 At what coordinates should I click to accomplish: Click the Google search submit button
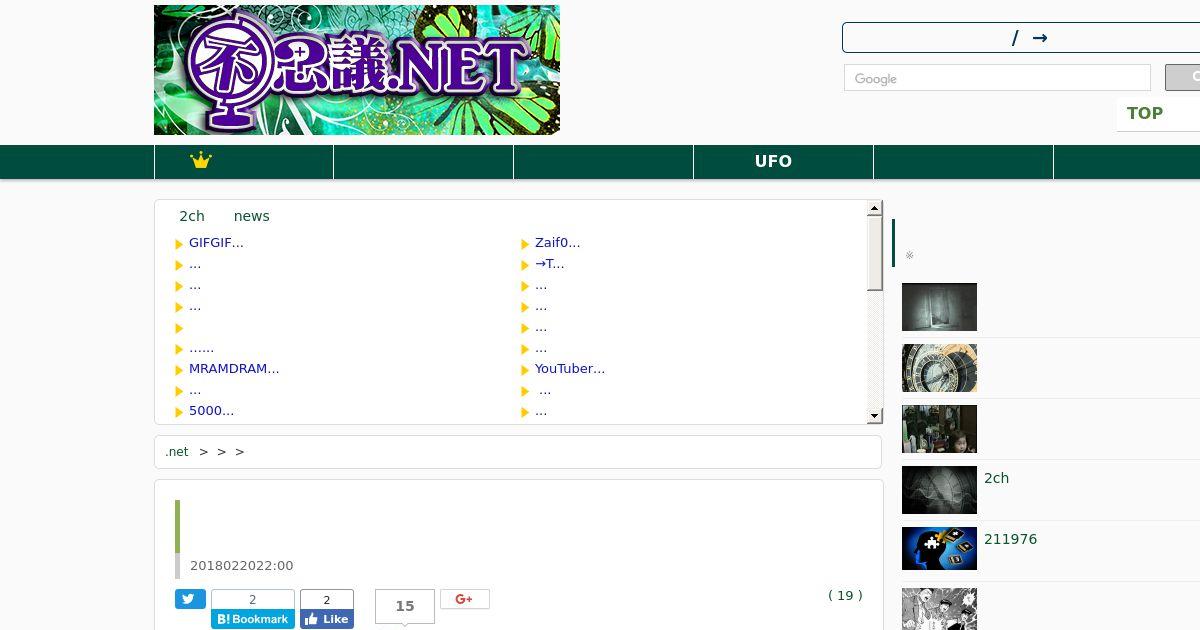pos(1183,78)
